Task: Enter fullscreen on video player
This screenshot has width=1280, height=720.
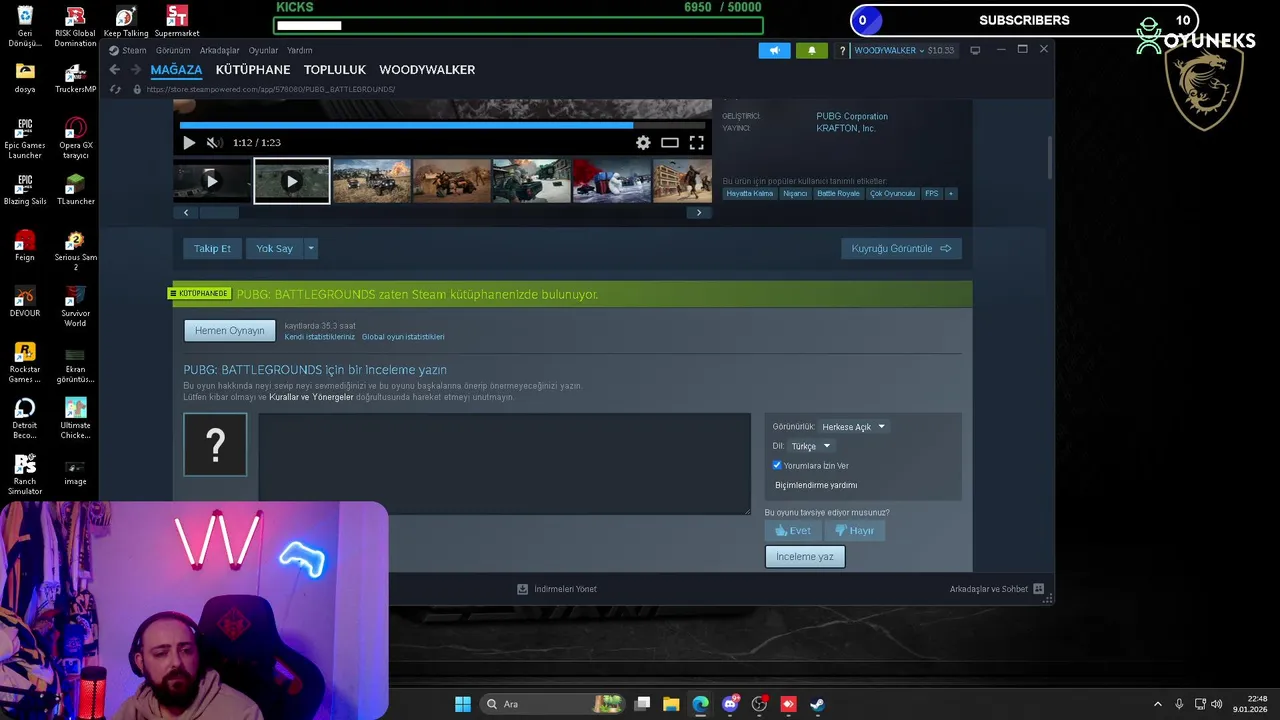Action: tap(697, 143)
